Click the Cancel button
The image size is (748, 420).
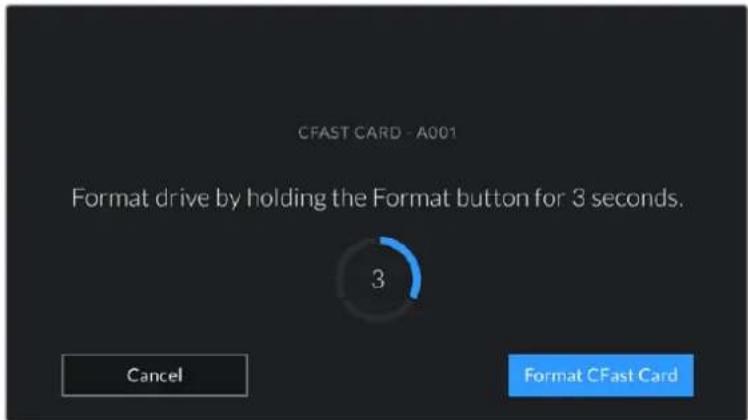coord(155,375)
